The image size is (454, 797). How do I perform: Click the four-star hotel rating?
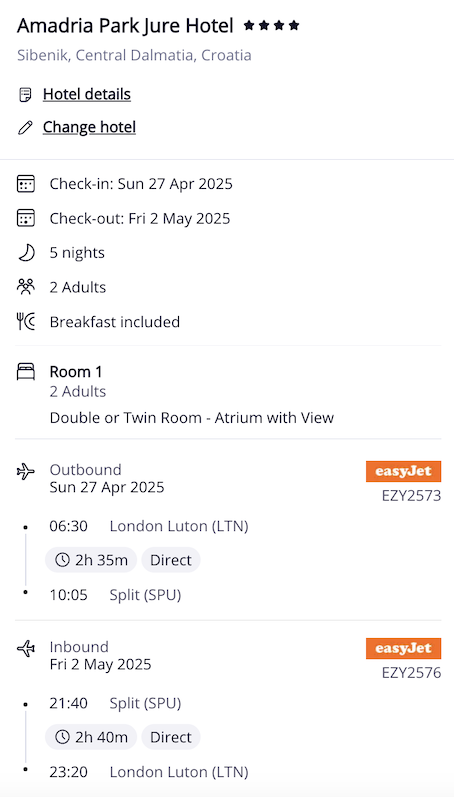point(271,25)
